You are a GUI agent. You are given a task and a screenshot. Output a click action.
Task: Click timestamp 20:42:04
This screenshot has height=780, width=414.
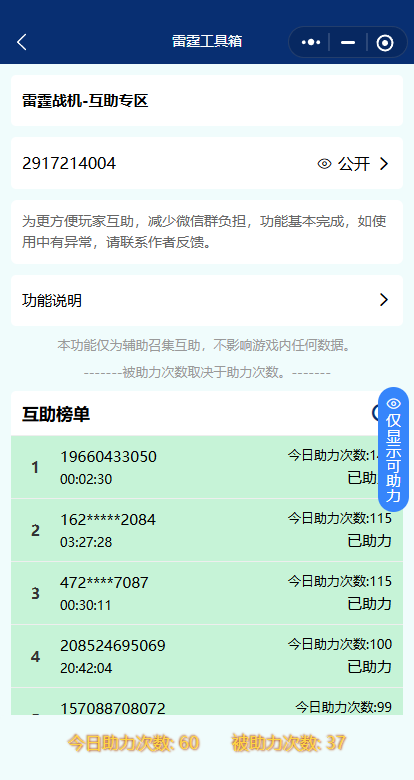pos(86,668)
